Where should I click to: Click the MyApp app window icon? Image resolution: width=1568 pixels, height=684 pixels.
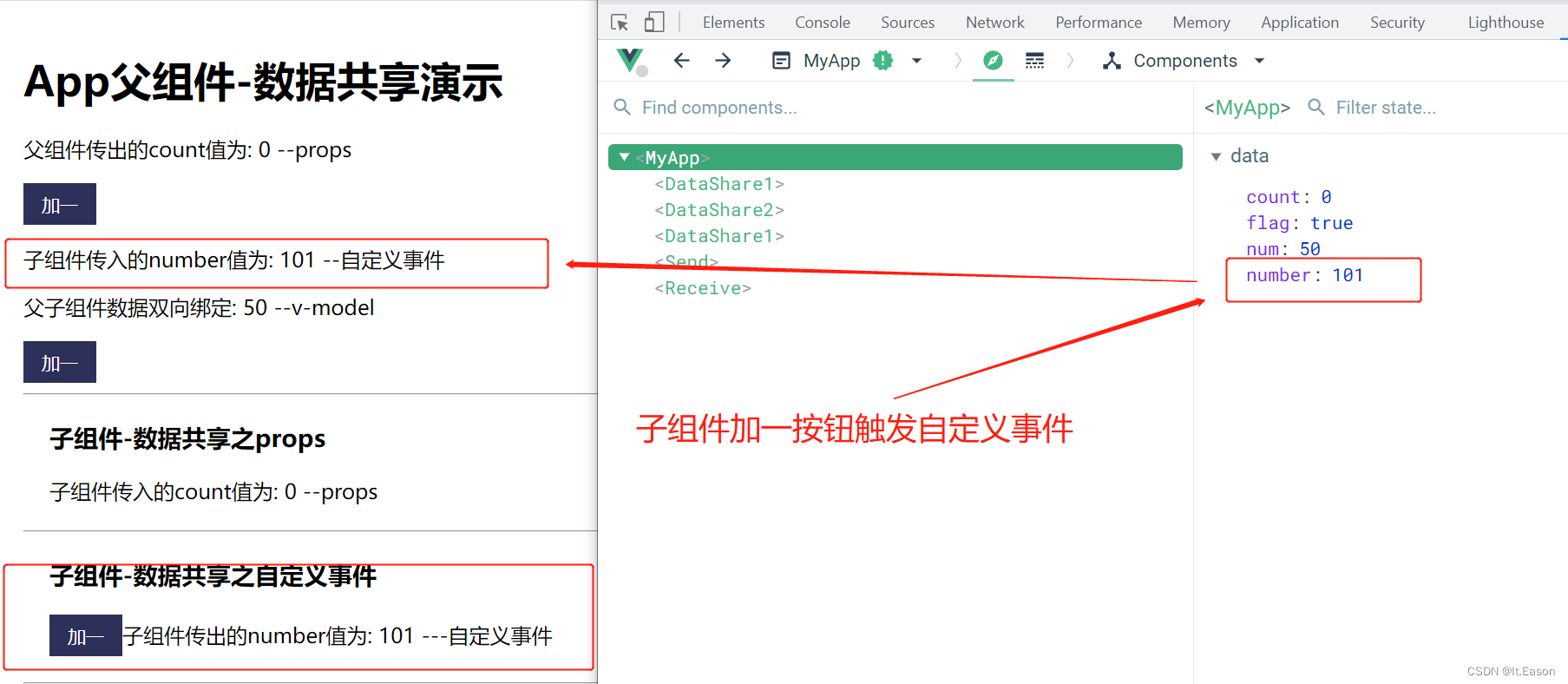click(782, 61)
